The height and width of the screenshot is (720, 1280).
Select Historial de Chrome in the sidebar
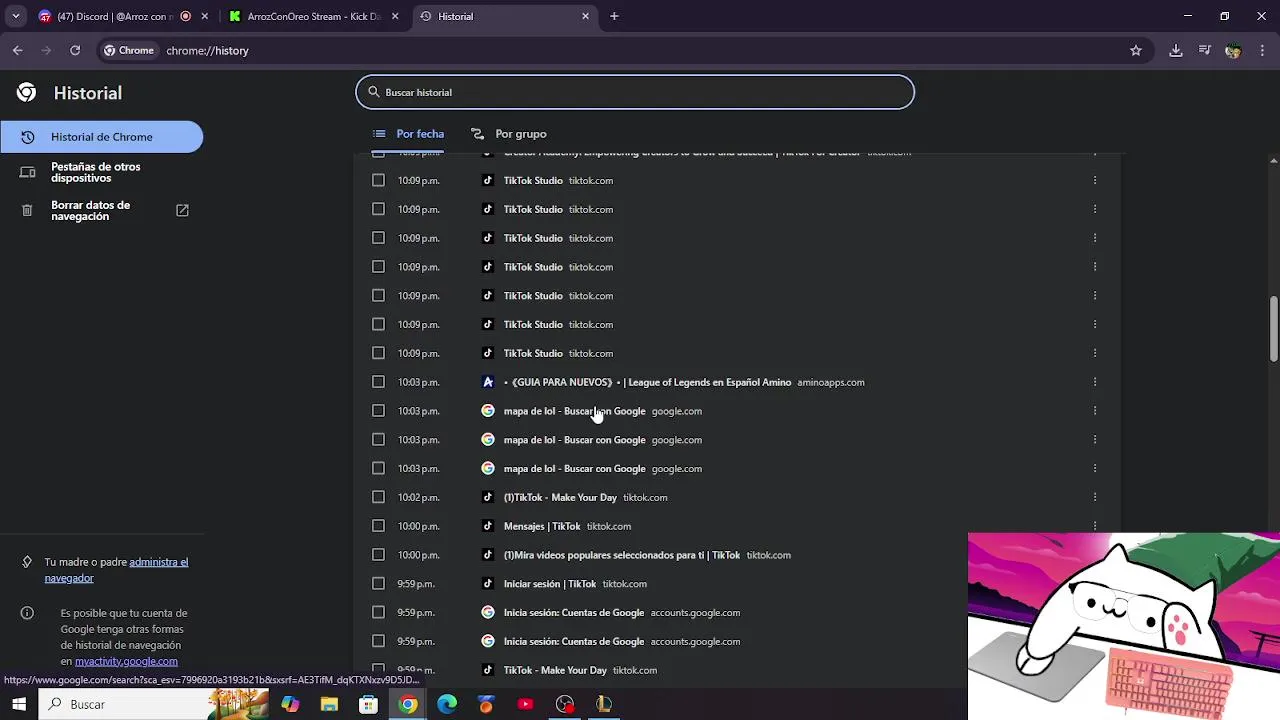101,137
